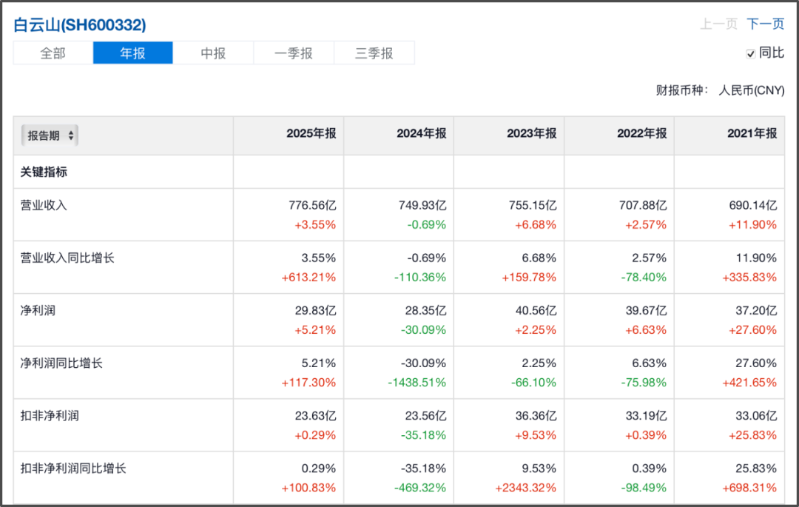Click the +613.21% growth change value
Screen dimensions: 799x507
[309, 278]
